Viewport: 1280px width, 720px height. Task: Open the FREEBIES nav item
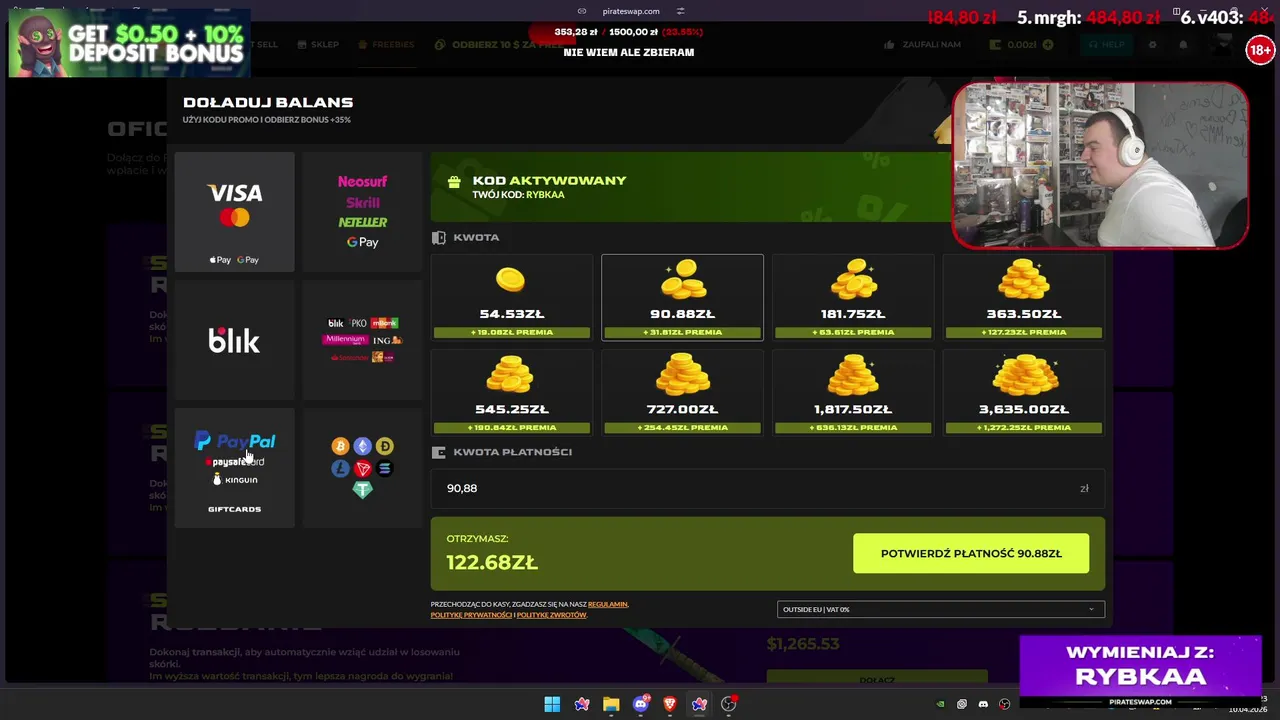click(386, 45)
